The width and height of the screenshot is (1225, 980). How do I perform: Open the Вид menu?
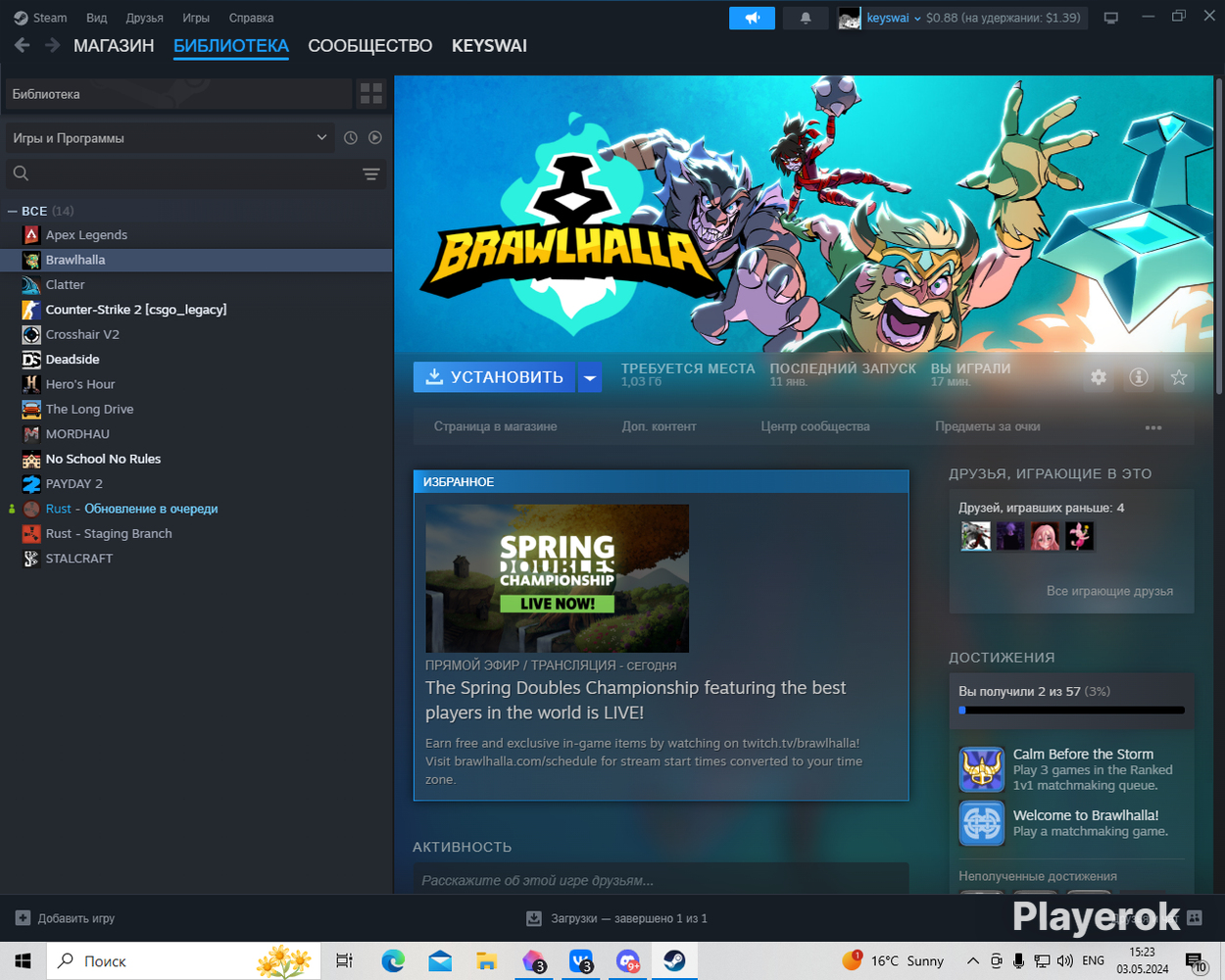96,18
